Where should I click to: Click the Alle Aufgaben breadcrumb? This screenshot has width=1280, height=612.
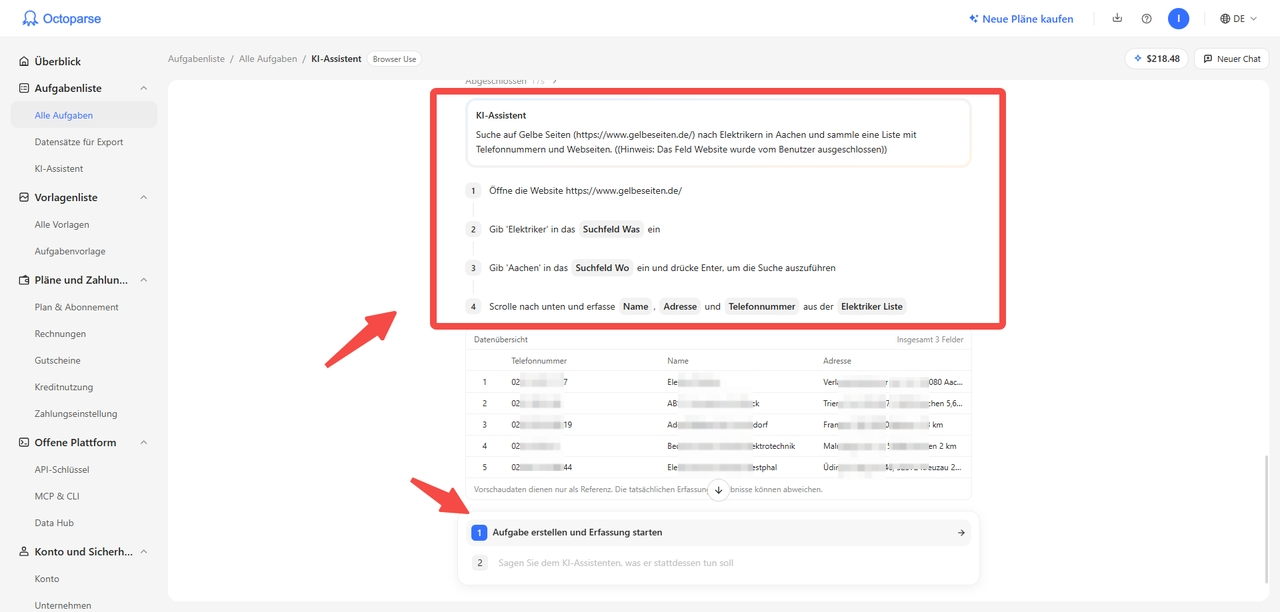coord(268,59)
